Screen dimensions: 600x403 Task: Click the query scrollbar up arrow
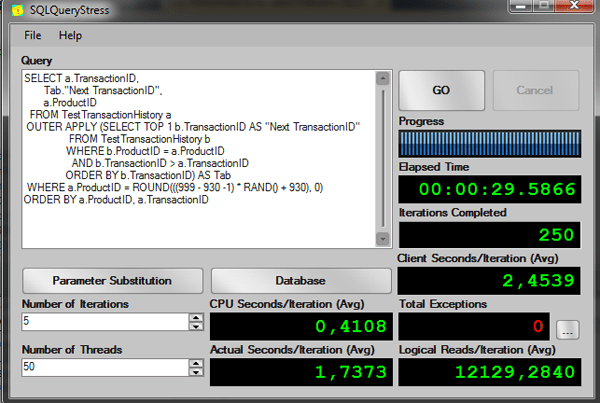tap(383, 78)
